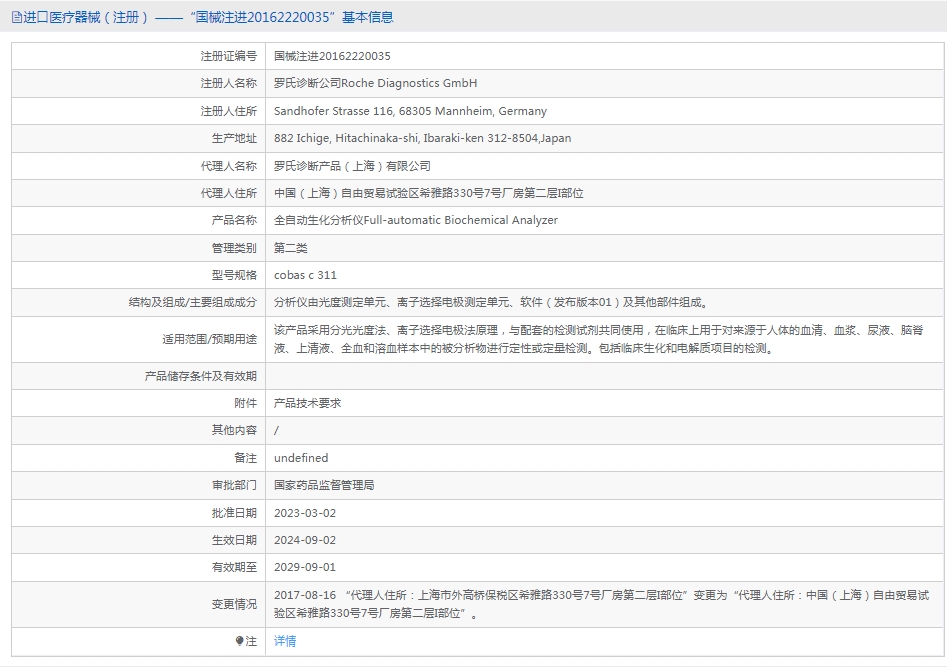Click the management category value 第二类
The height and width of the screenshot is (667, 947).
coord(291,248)
